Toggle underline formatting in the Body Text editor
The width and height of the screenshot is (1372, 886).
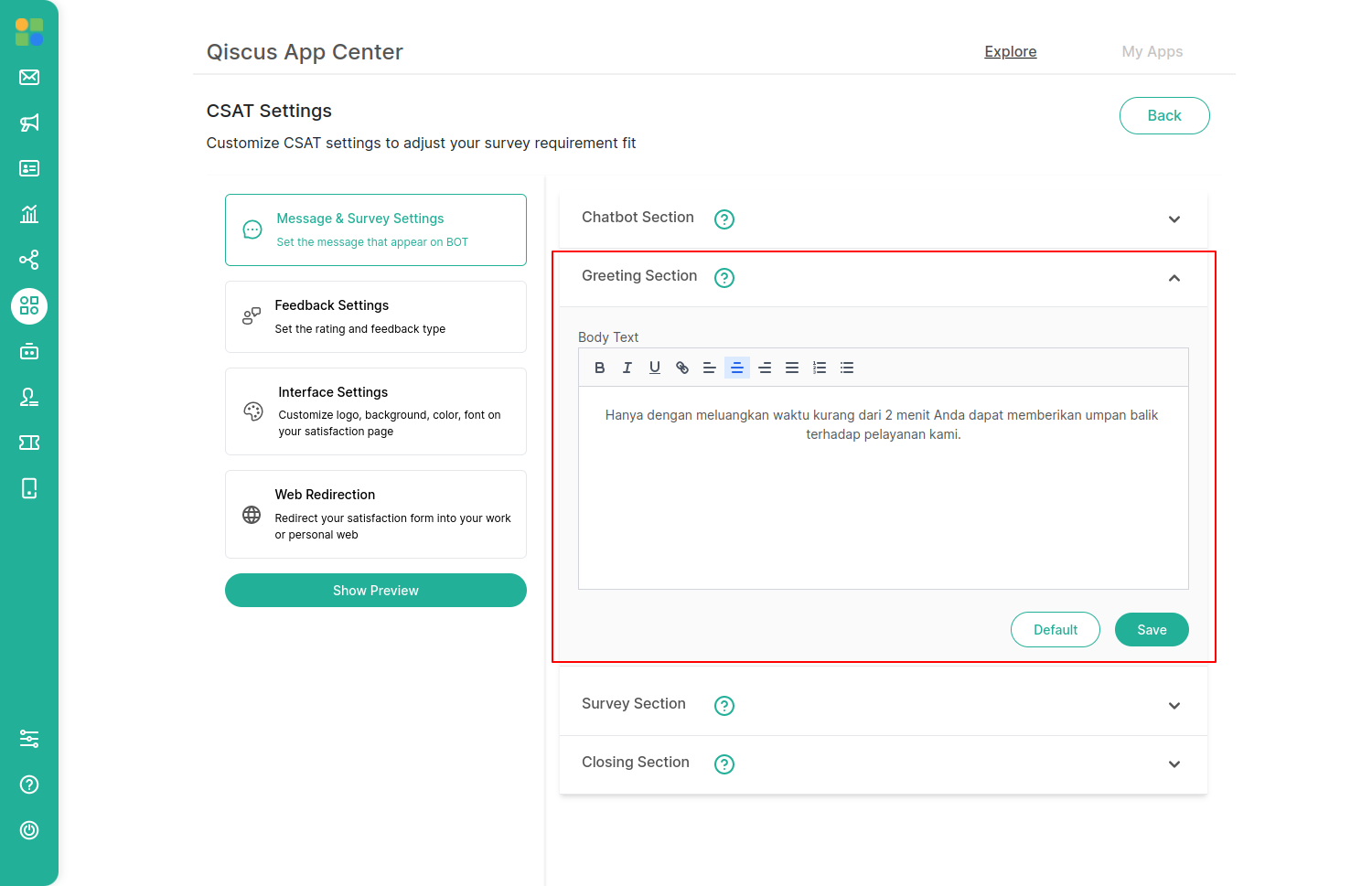point(655,368)
